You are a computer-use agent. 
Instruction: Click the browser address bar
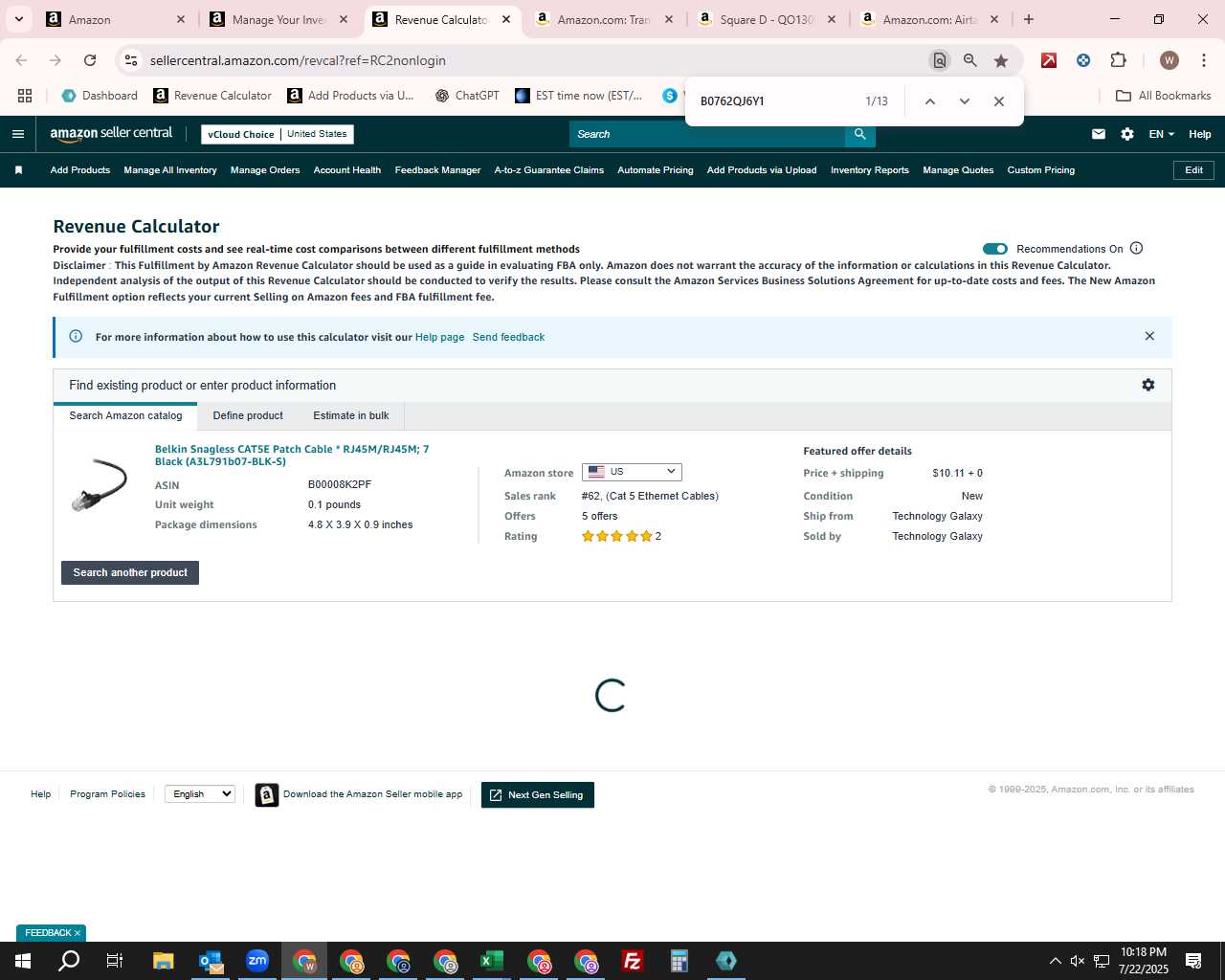pyautogui.click(x=536, y=60)
